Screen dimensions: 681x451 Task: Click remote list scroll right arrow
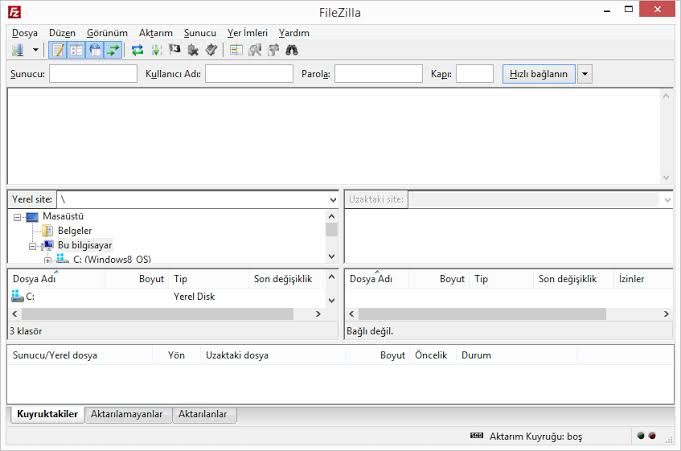coord(666,314)
